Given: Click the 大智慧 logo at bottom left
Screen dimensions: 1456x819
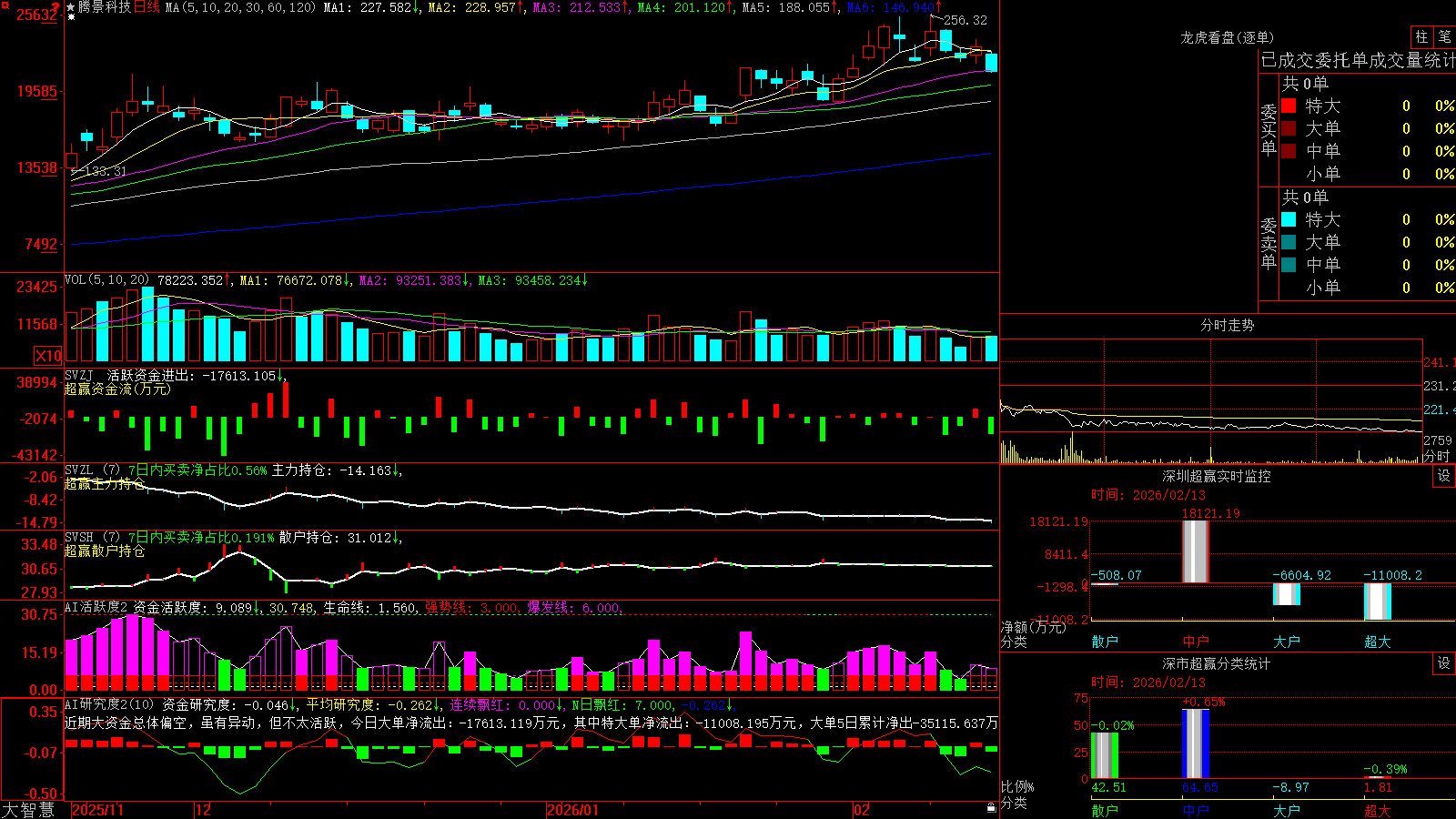Looking at the screenshot, I should [28, 809].
